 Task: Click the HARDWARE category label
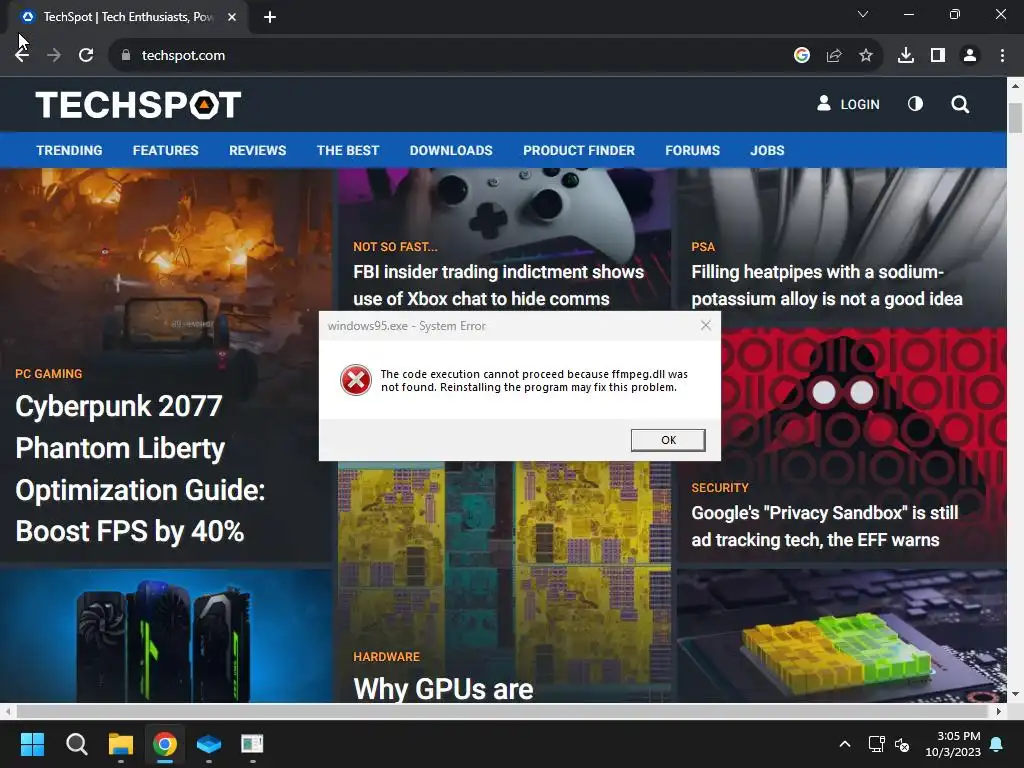coord(387,657)
